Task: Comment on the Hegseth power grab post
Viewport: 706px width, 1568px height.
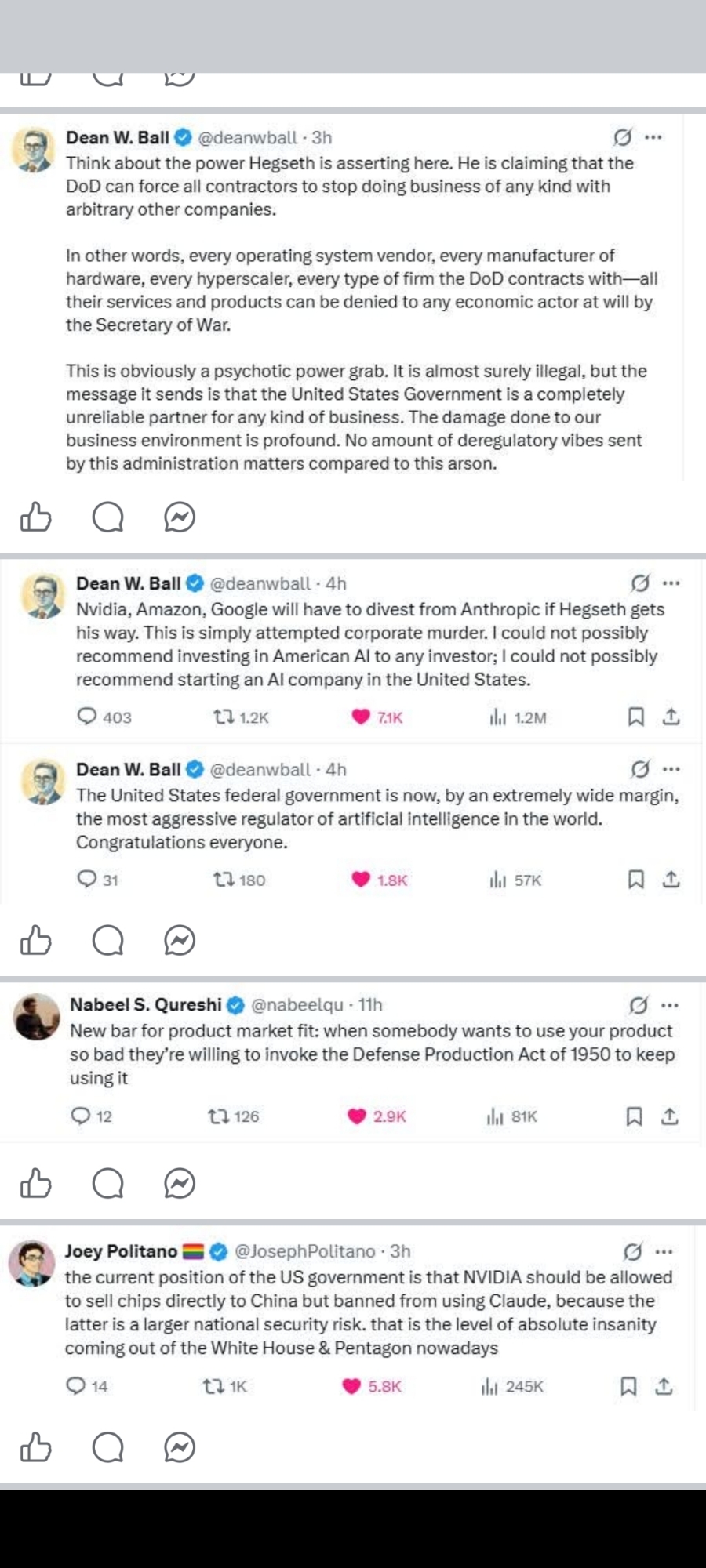Action: point(107,517)
